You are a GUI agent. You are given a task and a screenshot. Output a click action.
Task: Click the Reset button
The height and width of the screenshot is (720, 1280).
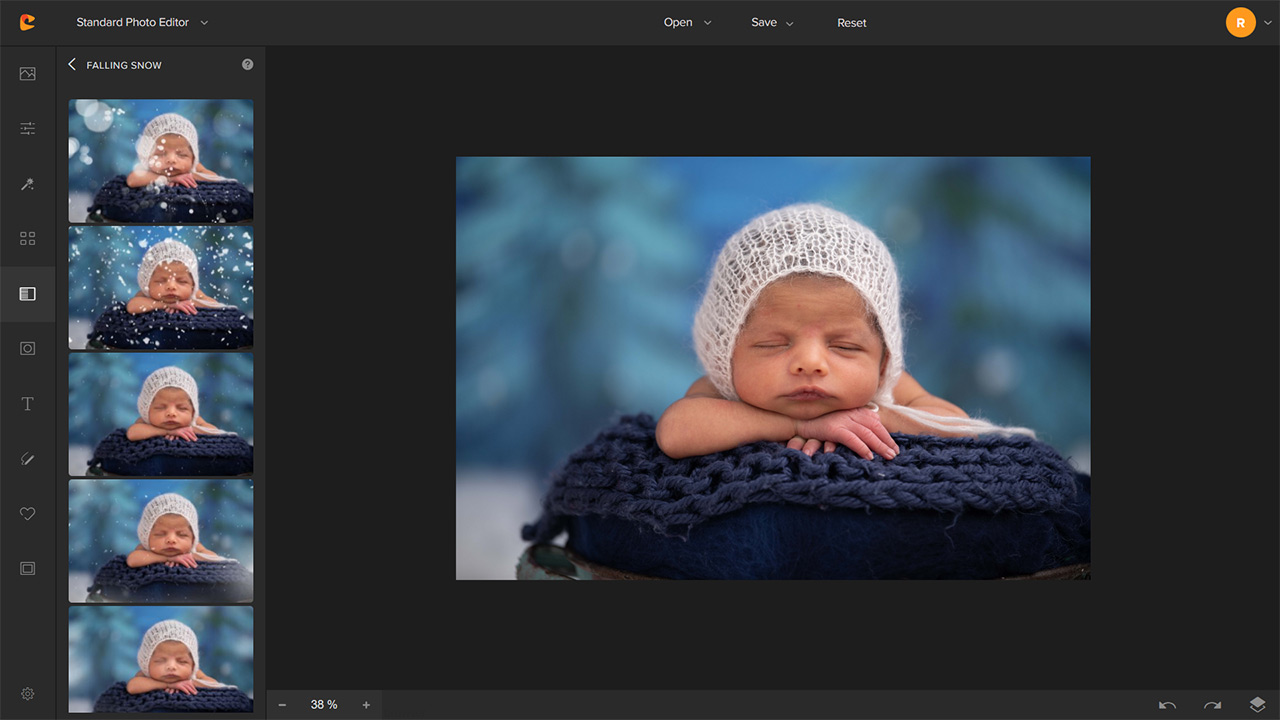(x=852, y=22)
